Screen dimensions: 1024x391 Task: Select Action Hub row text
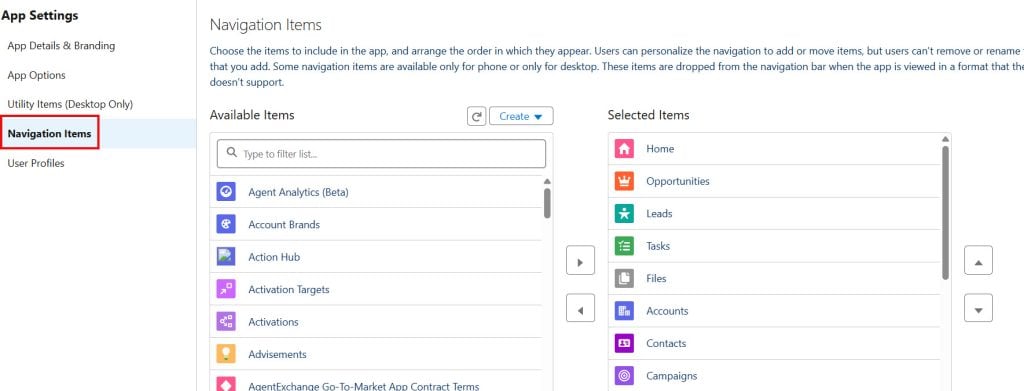pos(274,257)
